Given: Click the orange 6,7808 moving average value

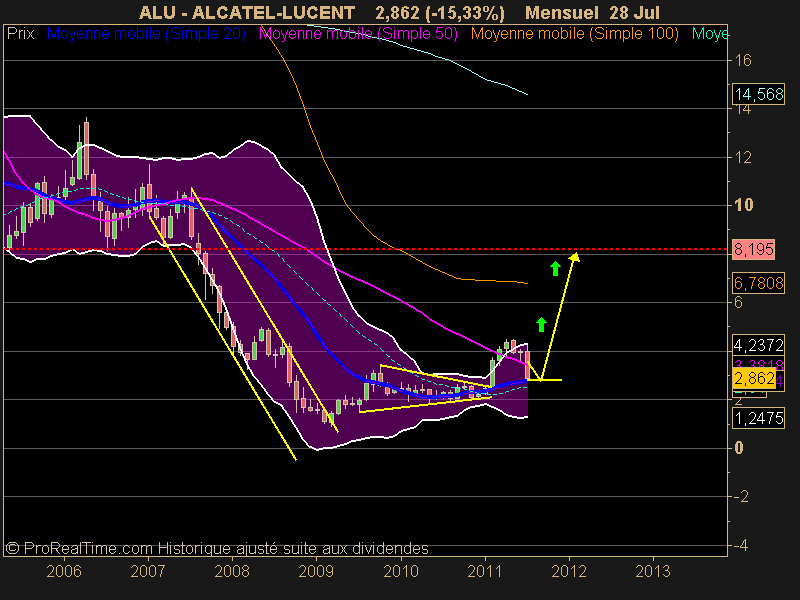Looking at the screenshot, I should (759, 283).
